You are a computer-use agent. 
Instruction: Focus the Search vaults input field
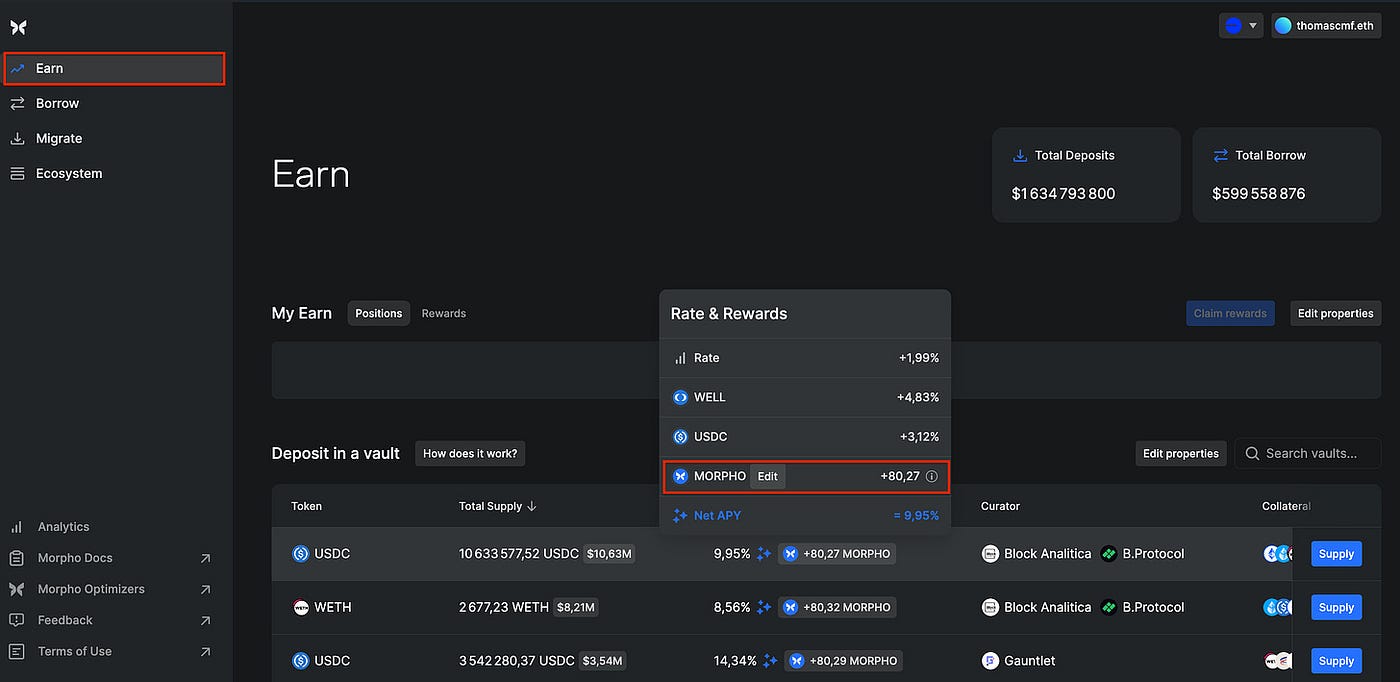click(1308, 453)
